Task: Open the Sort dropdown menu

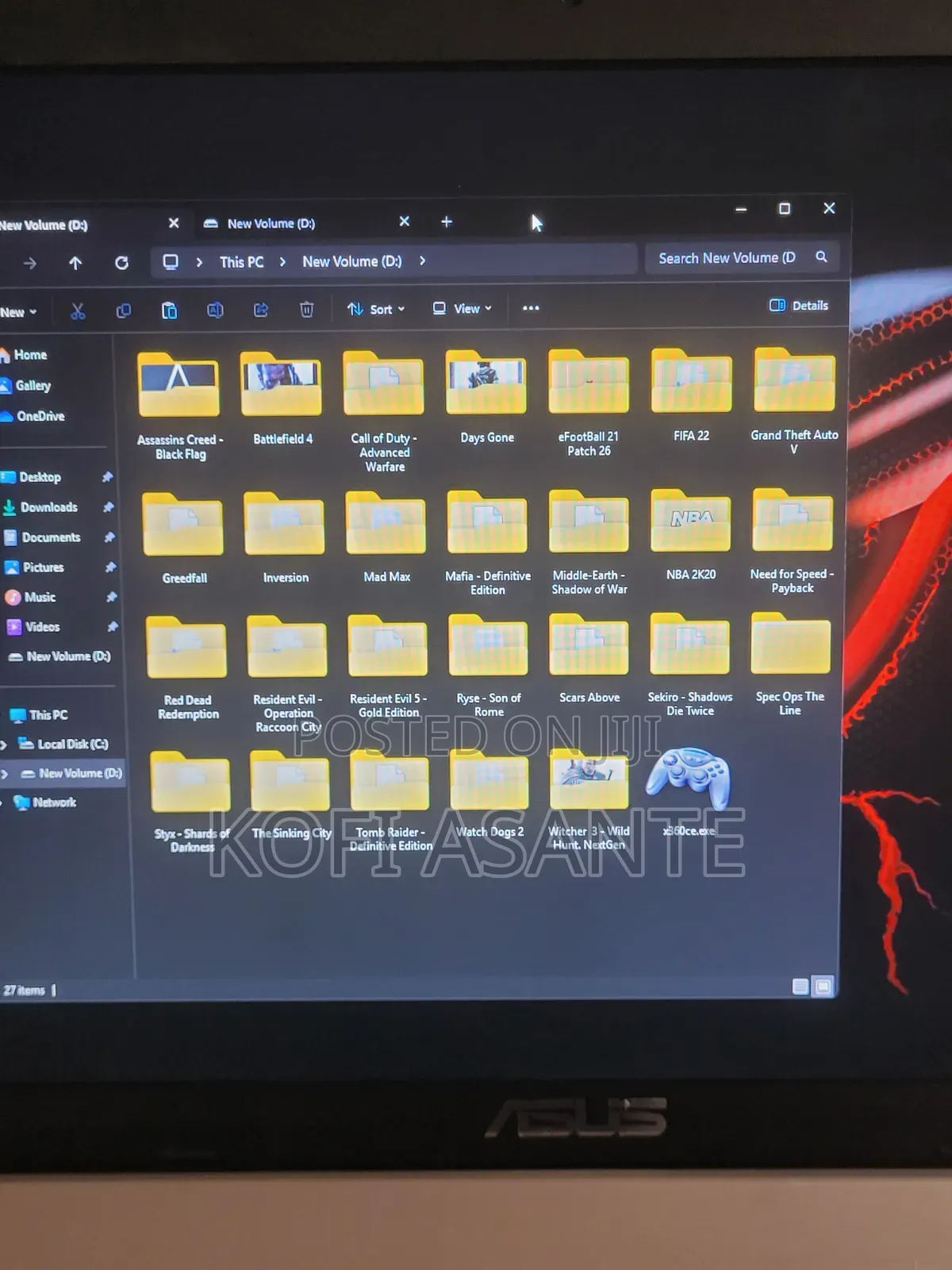Action: coord(376,309)
